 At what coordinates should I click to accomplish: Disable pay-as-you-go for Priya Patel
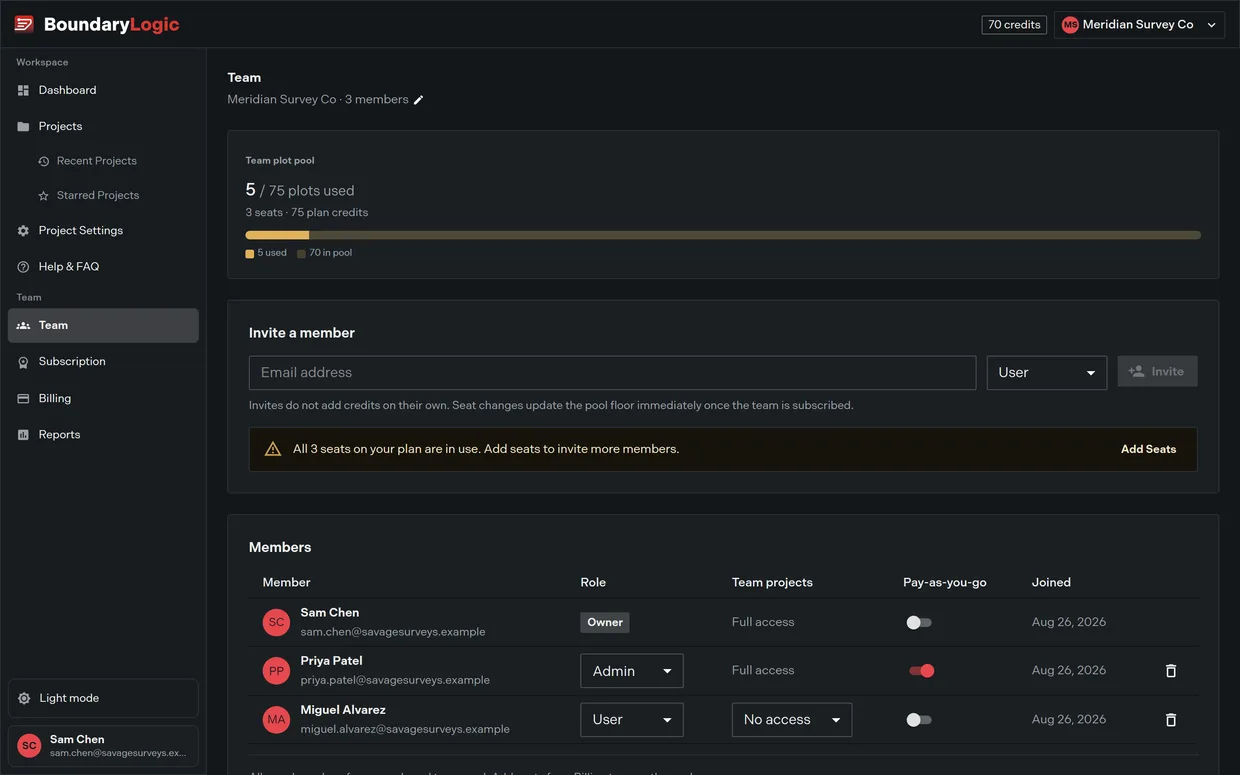tap(921, 671)
